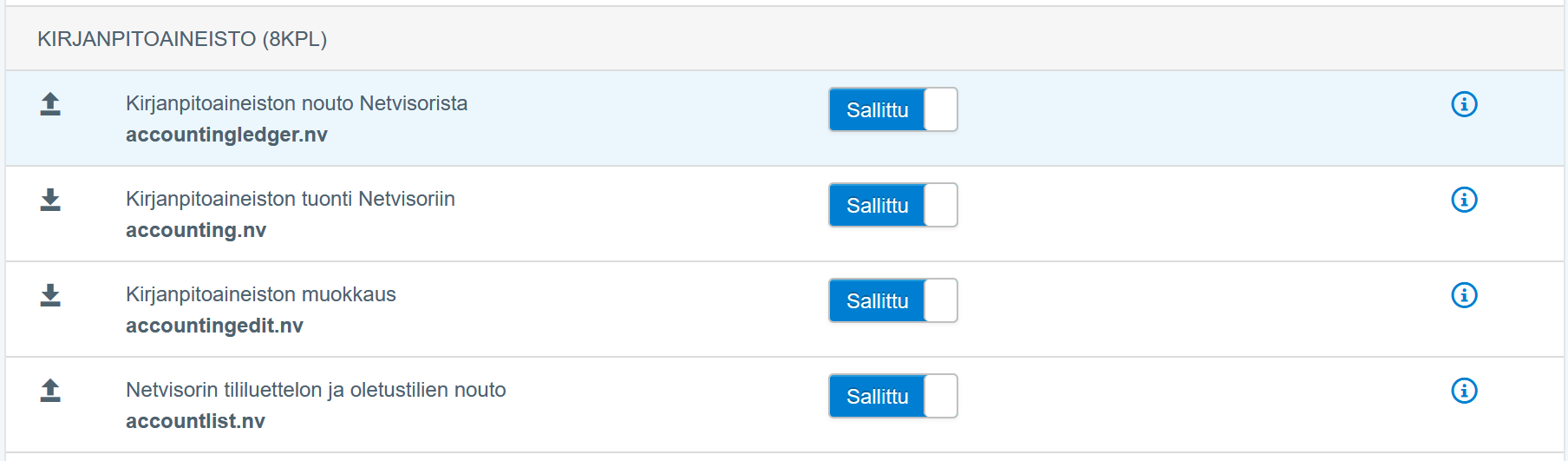Screen dimensions: 1568x461
Task: View info icon for Kirjanpitoaineiston muokkaus
Action: (1464, 295)
